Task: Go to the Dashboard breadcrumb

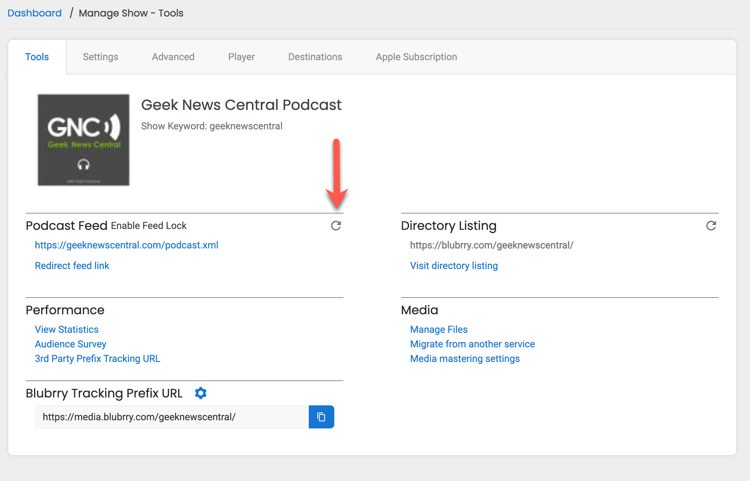Action: pyautogui.click(x=34, y=13)
